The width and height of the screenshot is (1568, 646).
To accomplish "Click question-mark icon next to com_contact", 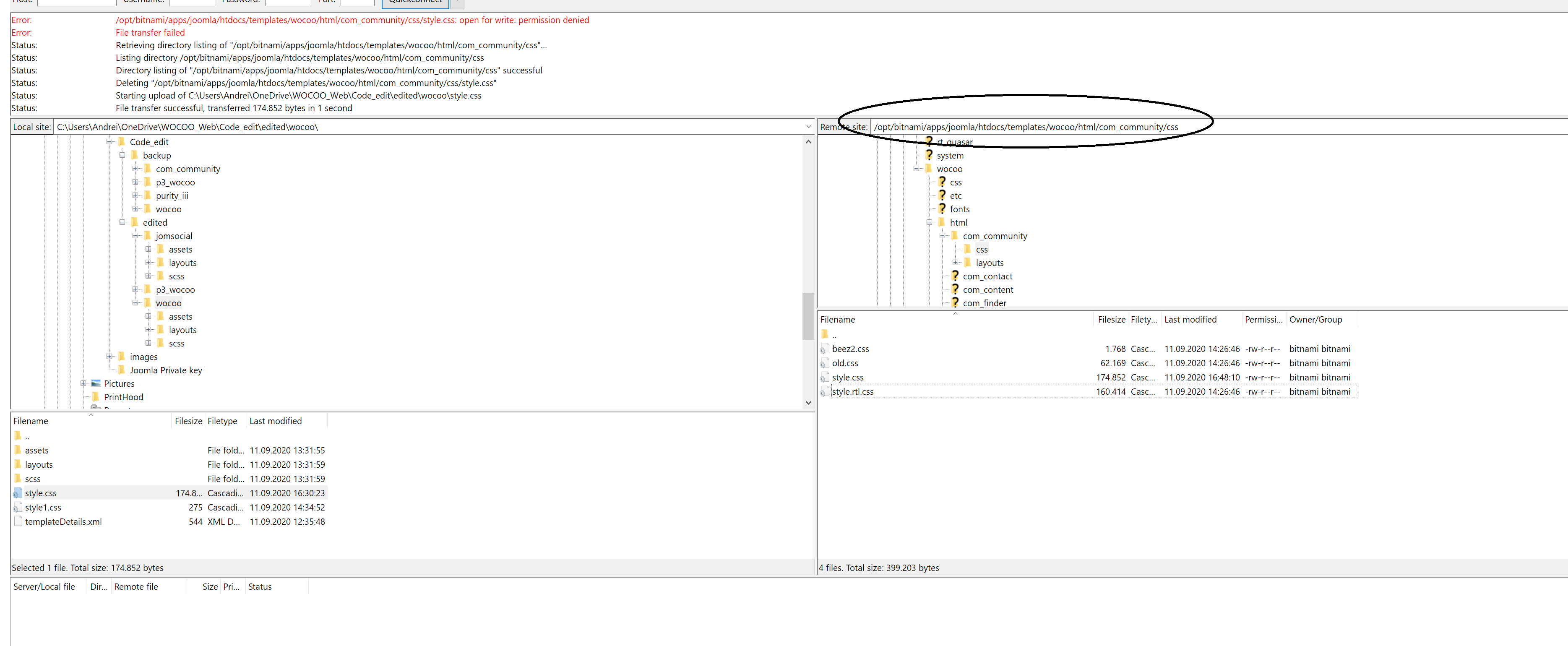I will 954,276.
